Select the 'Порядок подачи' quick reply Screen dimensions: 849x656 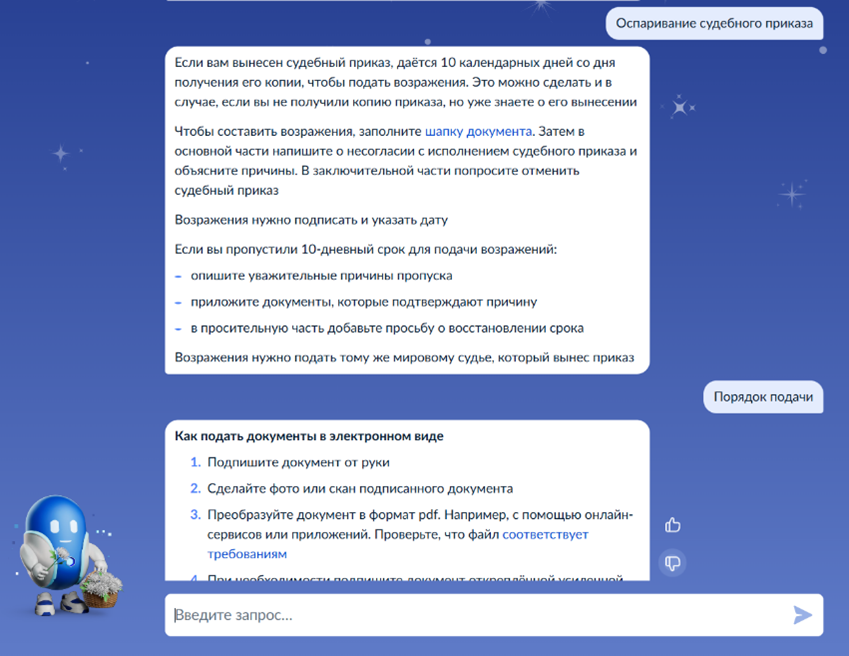(x=763, y=397)
